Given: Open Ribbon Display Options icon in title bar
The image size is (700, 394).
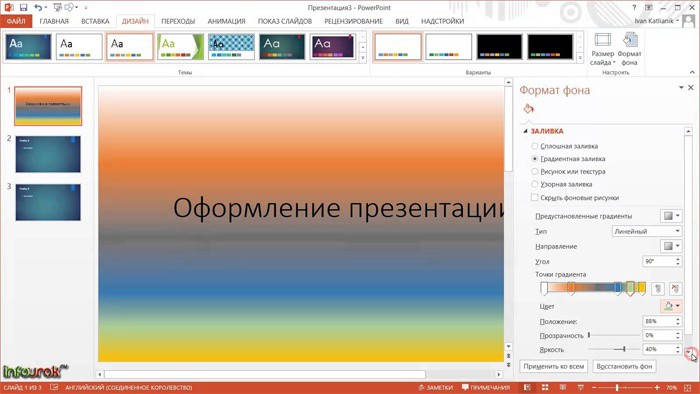Looking at the screenshot, I should [x=649, y=8].
